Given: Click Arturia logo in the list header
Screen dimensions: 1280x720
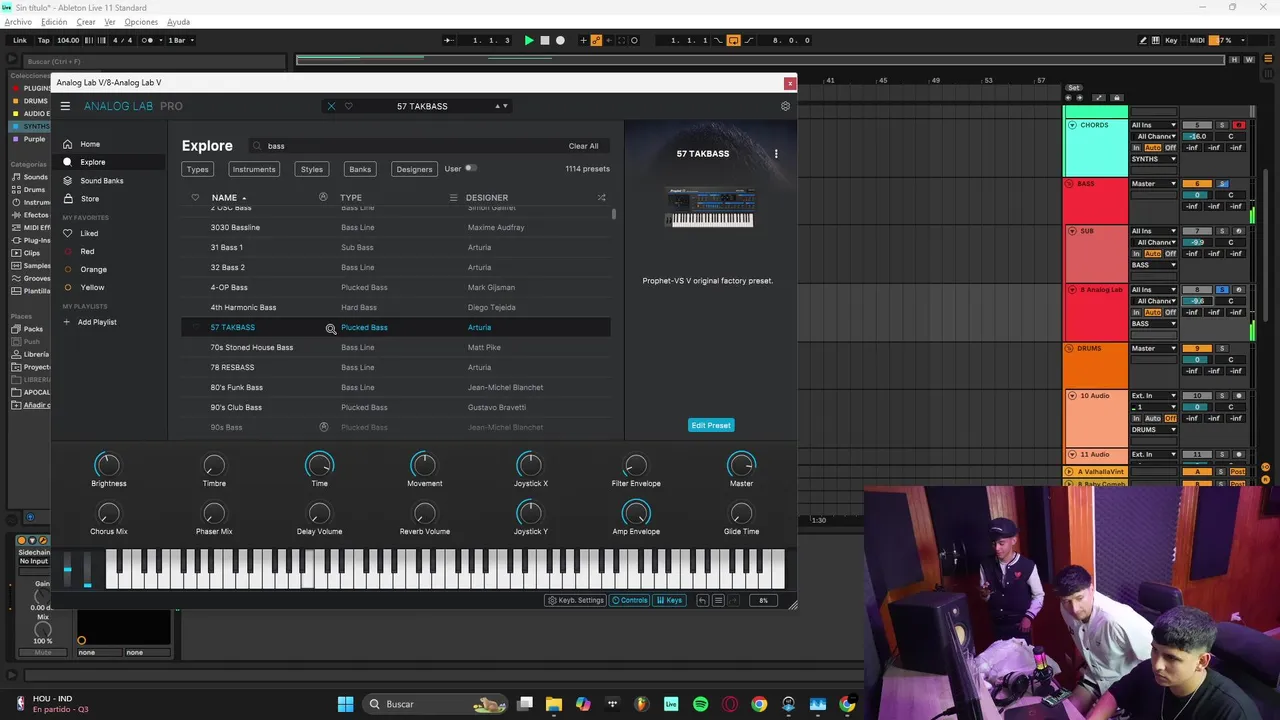Looking at the screenshot, I should coord(323,197).
